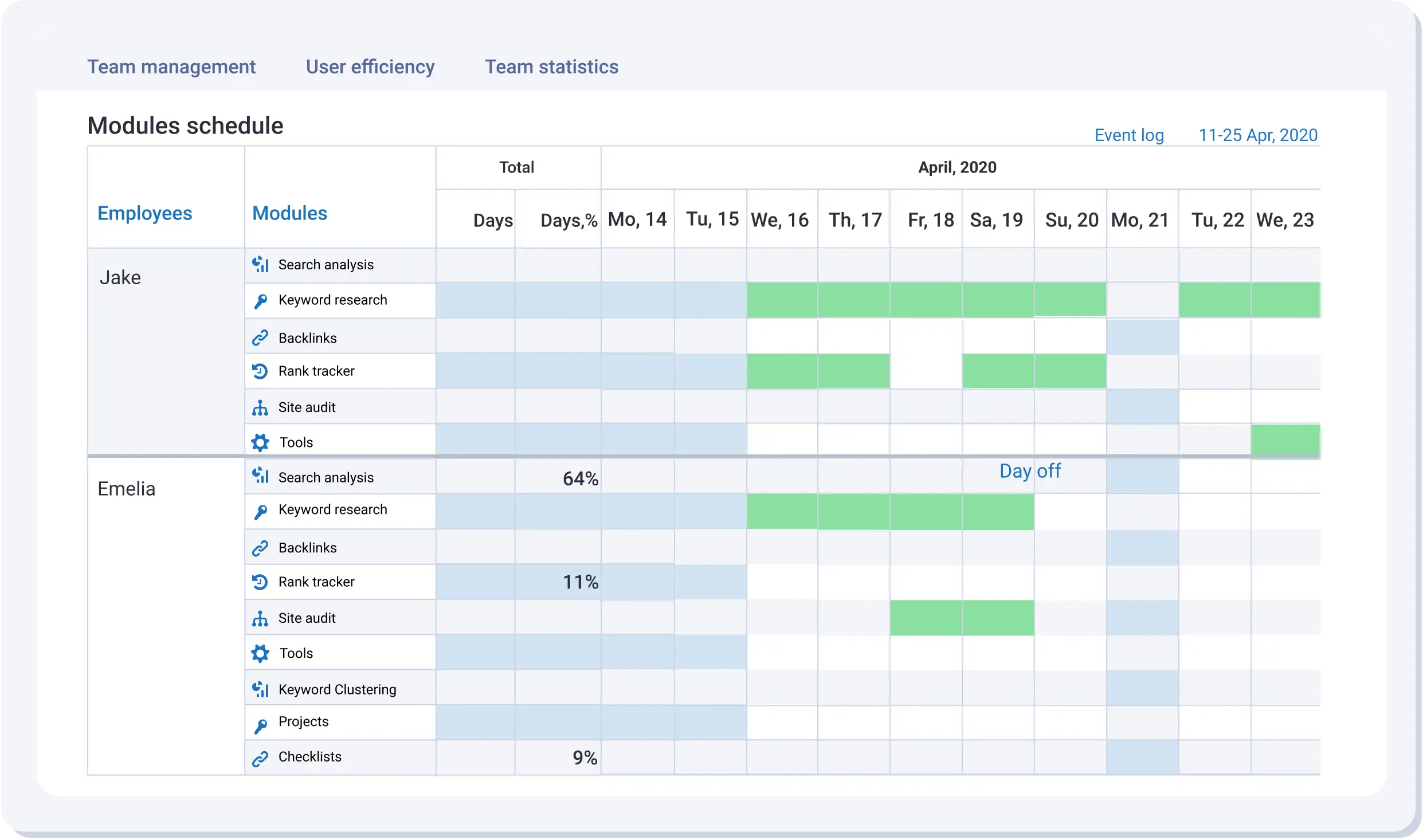This screenshot has width=1423, height=840.
Task: Select the Team management tab
Action: click(x=171, y=67)
